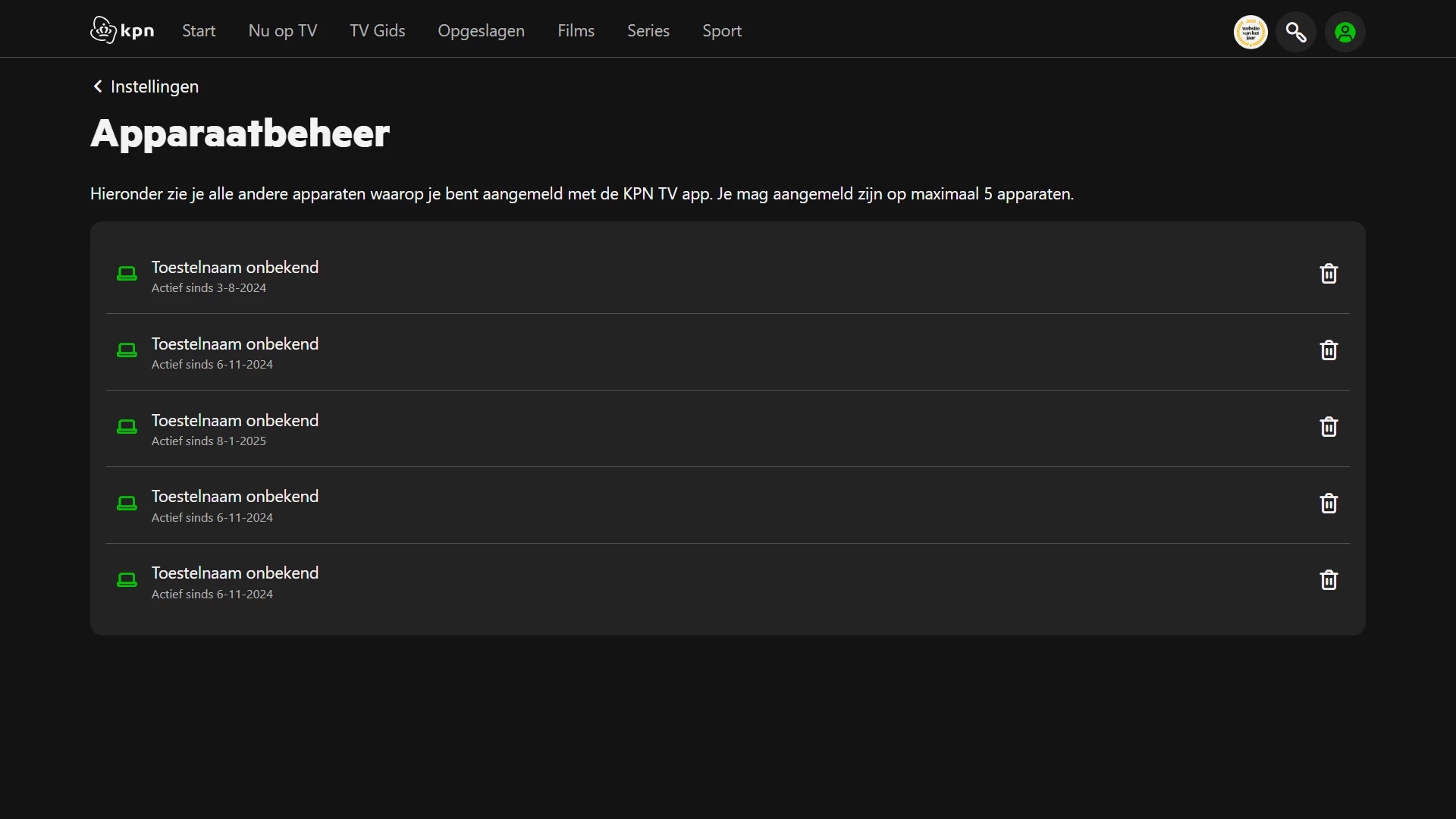1456x819 pixels.
Task: Click the website van het jaar badge
Action: click(1250, 32)
